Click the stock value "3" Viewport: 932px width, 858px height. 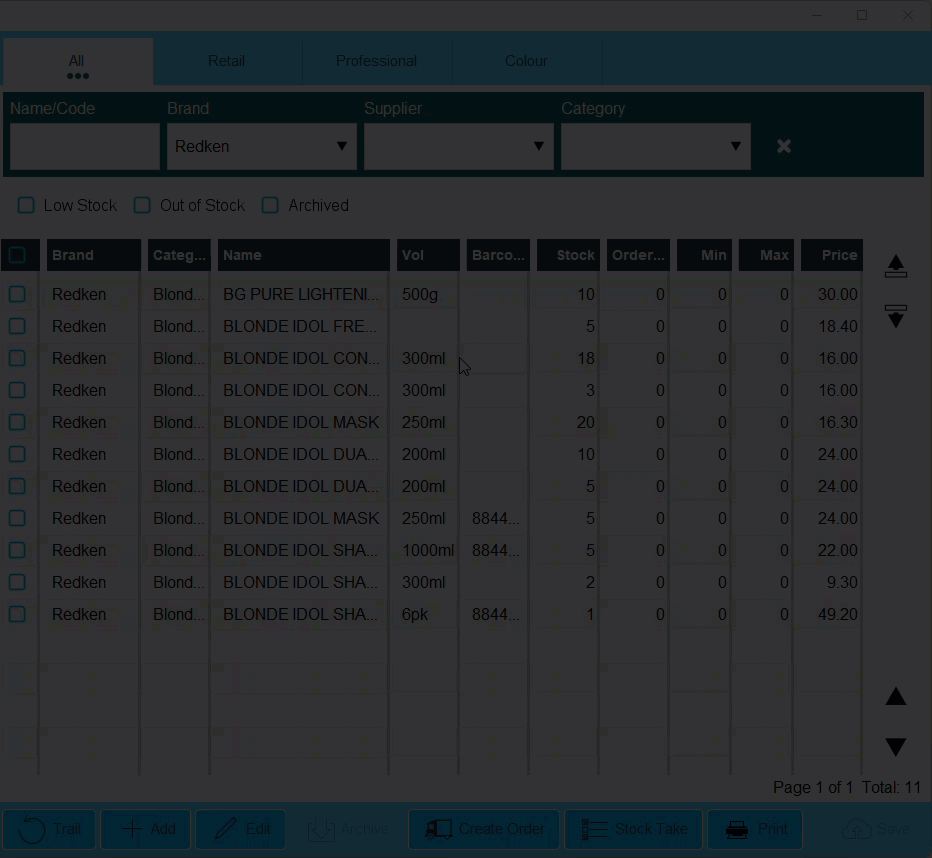pyautogui.click(x=590, y=390)
